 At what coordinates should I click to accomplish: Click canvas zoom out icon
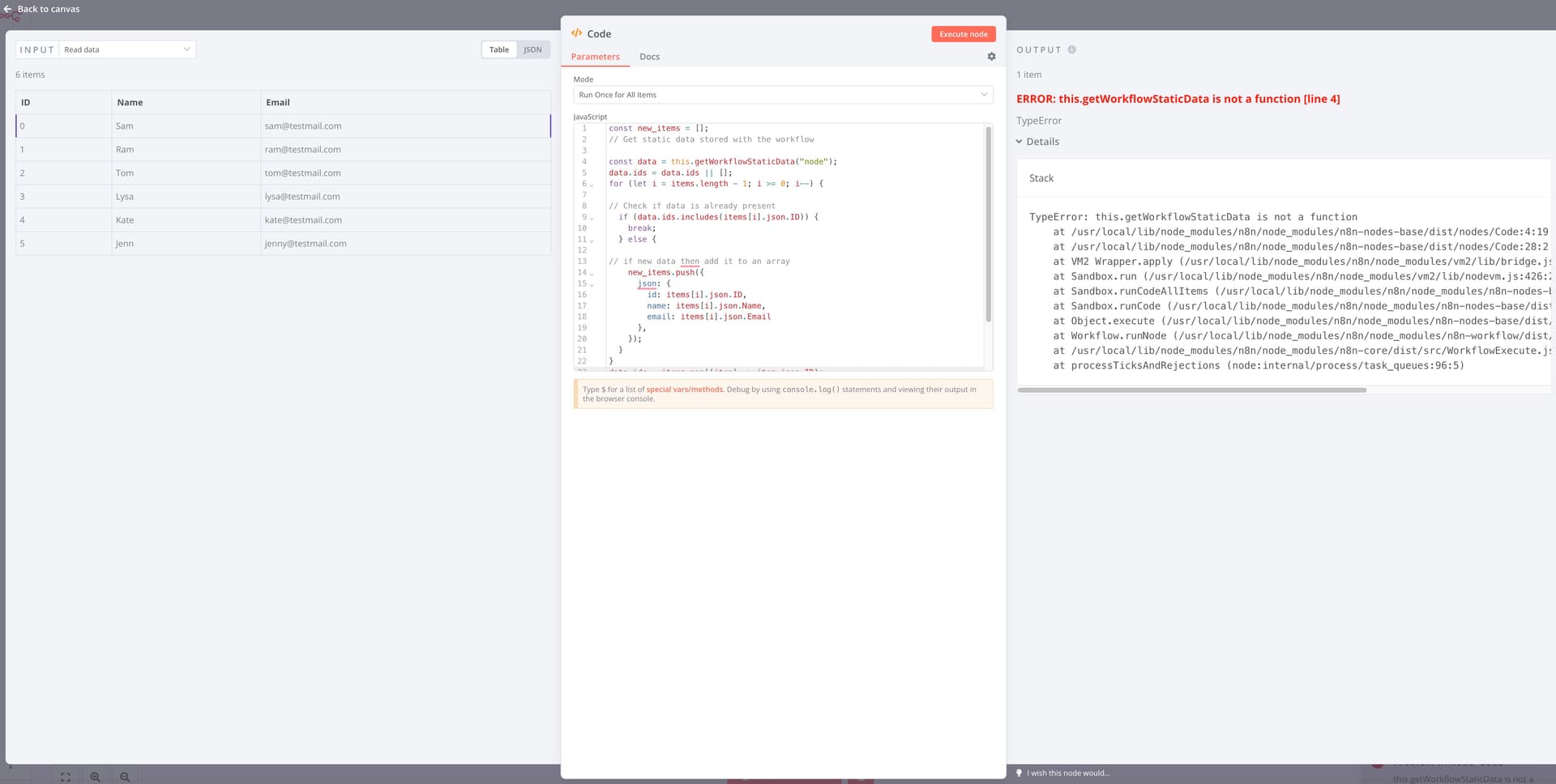pos(125,777)
